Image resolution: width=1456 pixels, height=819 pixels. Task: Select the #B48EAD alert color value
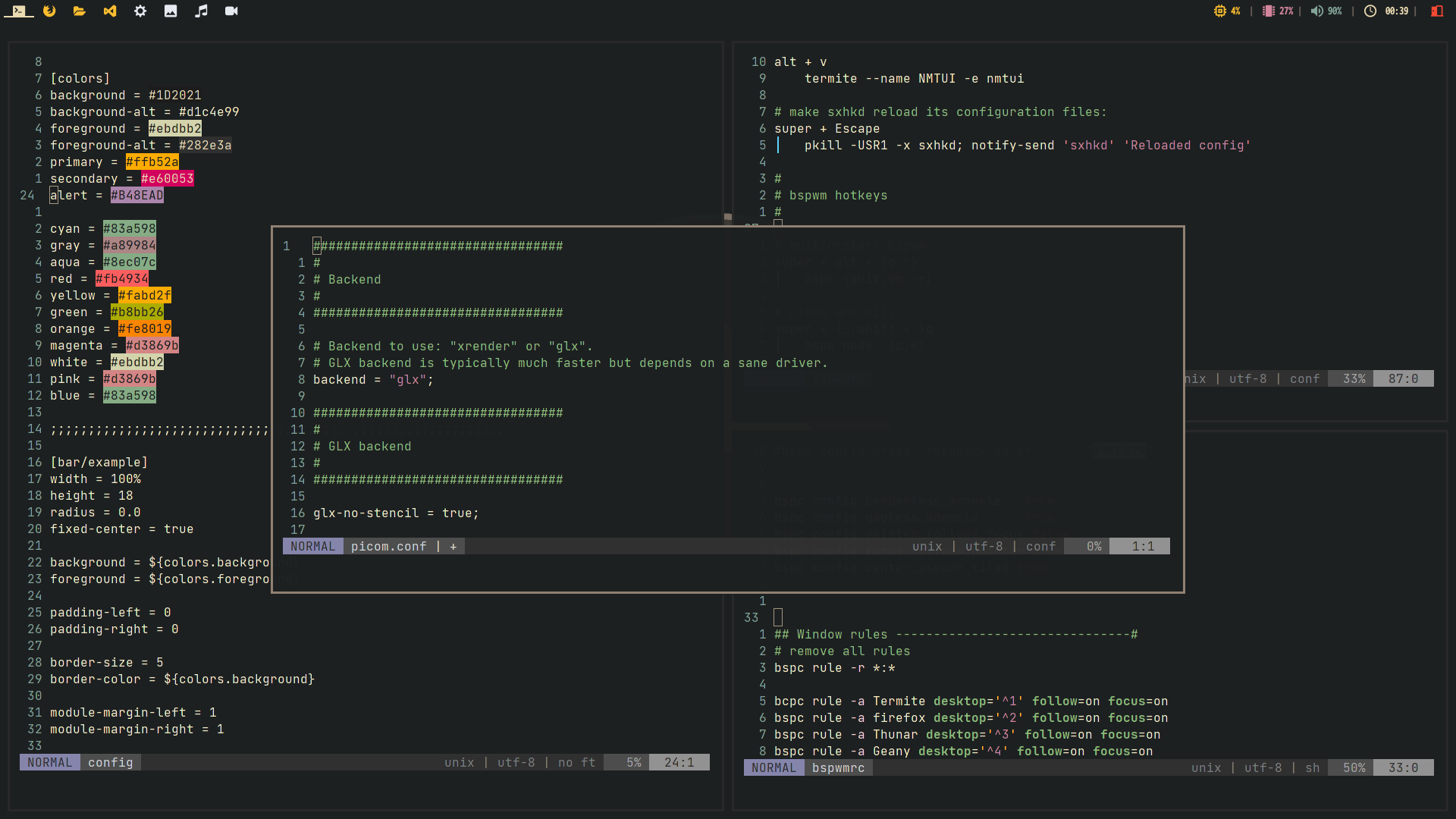(137, 196)
